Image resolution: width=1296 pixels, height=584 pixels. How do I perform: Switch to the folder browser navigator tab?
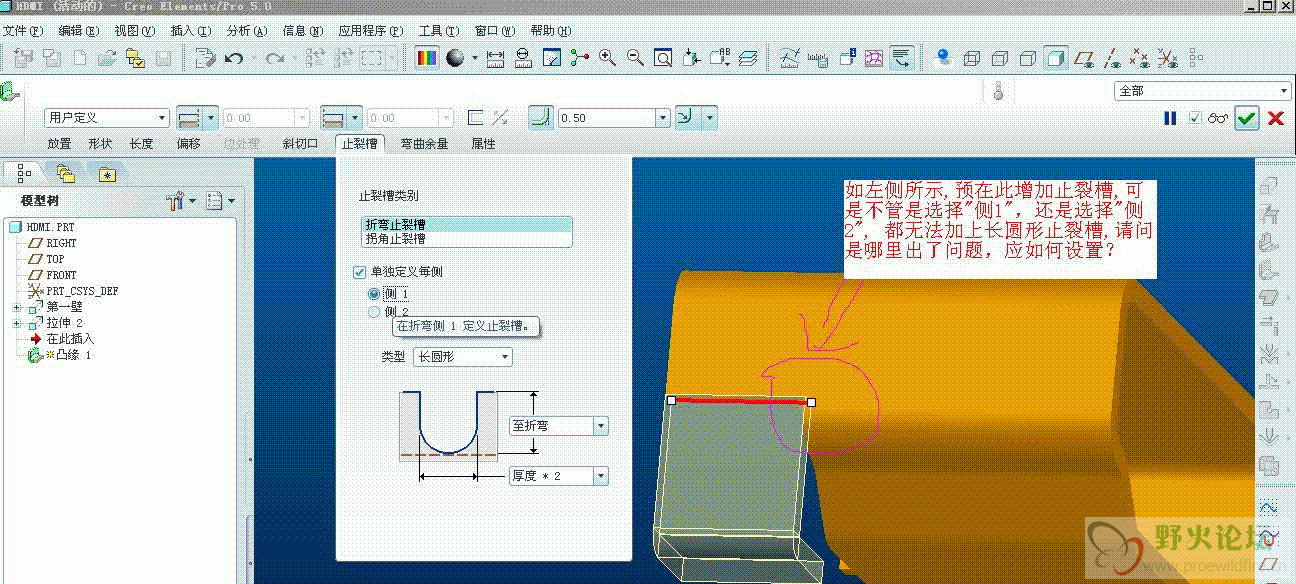click(x=65, y=174)
